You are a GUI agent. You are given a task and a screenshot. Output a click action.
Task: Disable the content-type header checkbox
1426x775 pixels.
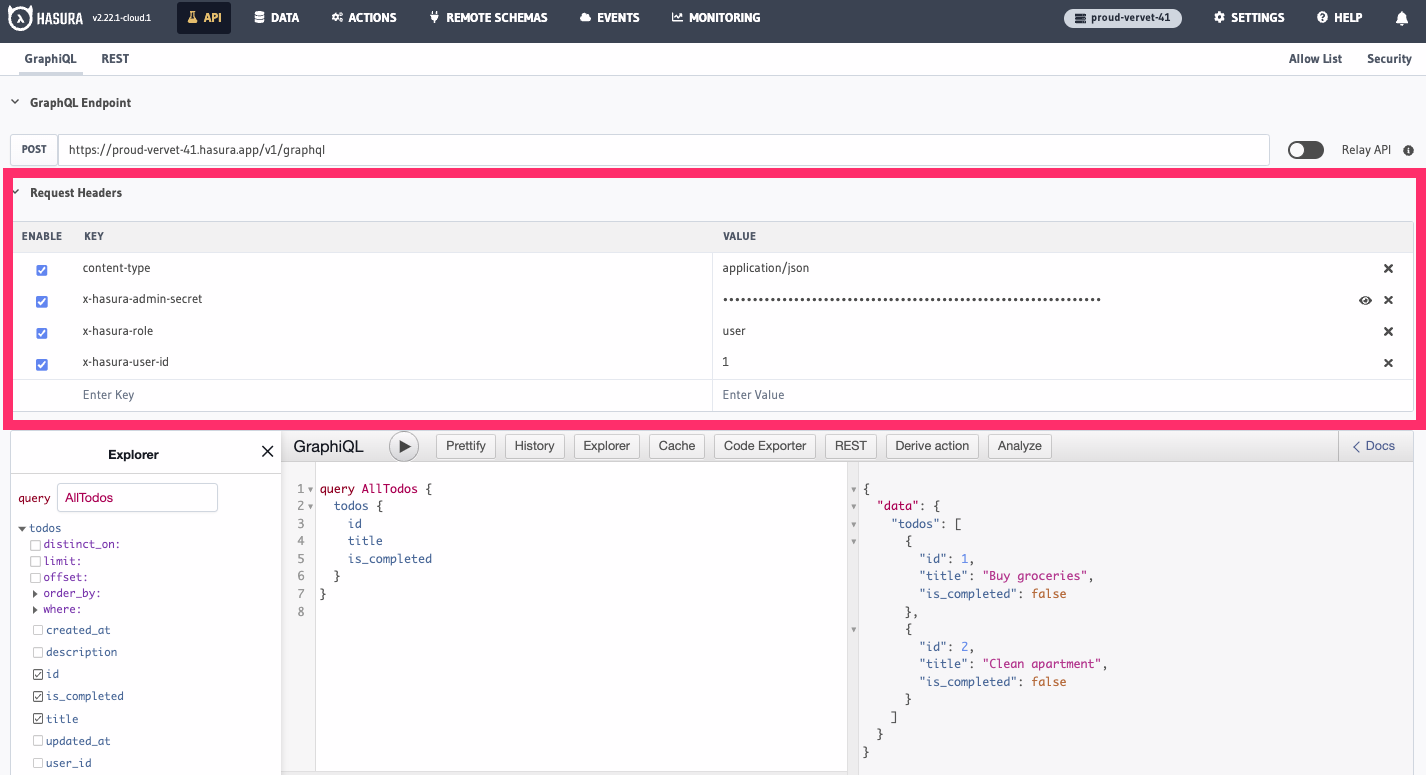tap(41, 269)
